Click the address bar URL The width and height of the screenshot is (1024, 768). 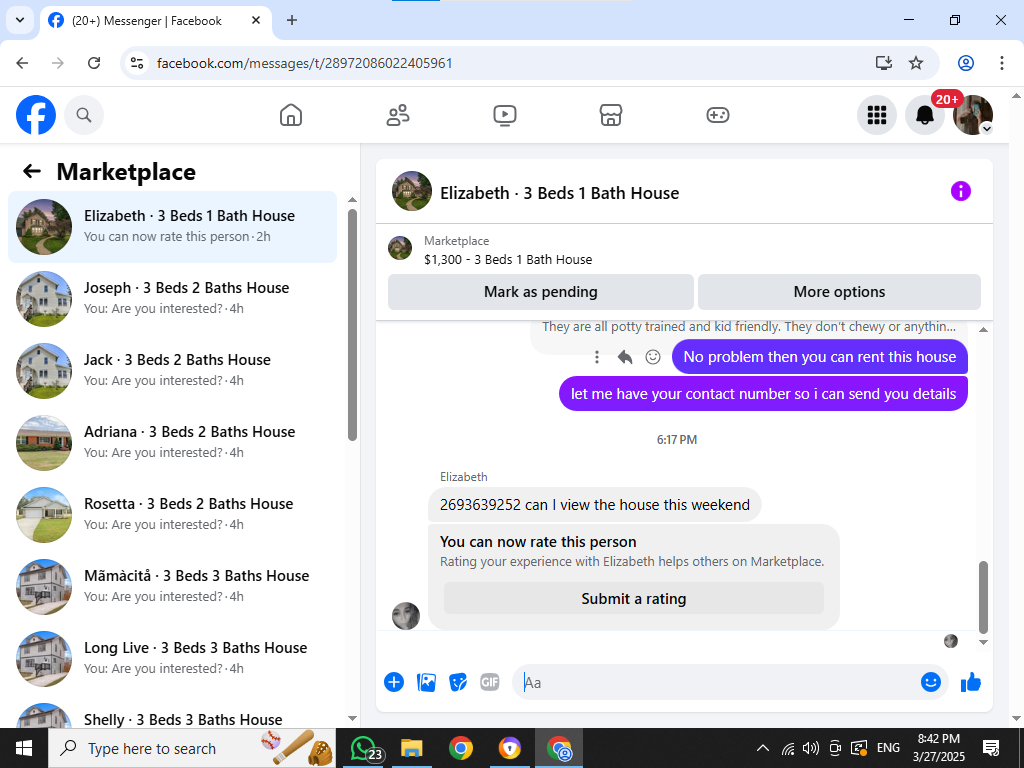click(304, 63)
